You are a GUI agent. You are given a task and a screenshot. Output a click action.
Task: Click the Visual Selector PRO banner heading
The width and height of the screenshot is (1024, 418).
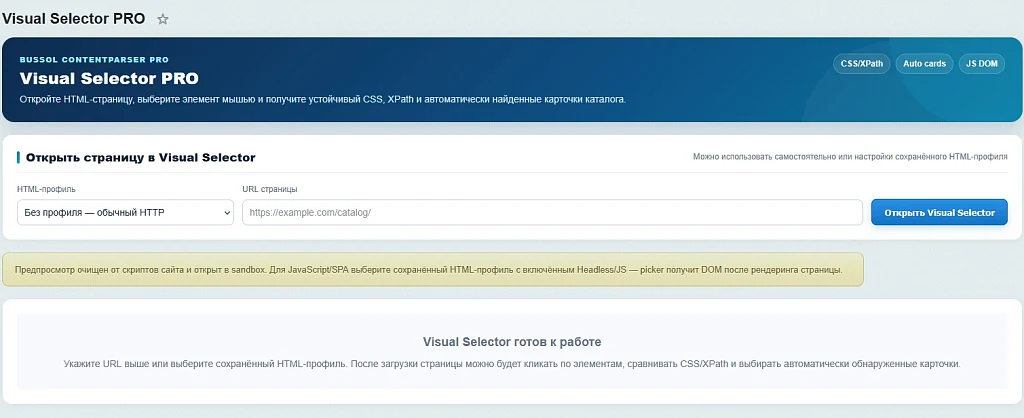point(109,78)
